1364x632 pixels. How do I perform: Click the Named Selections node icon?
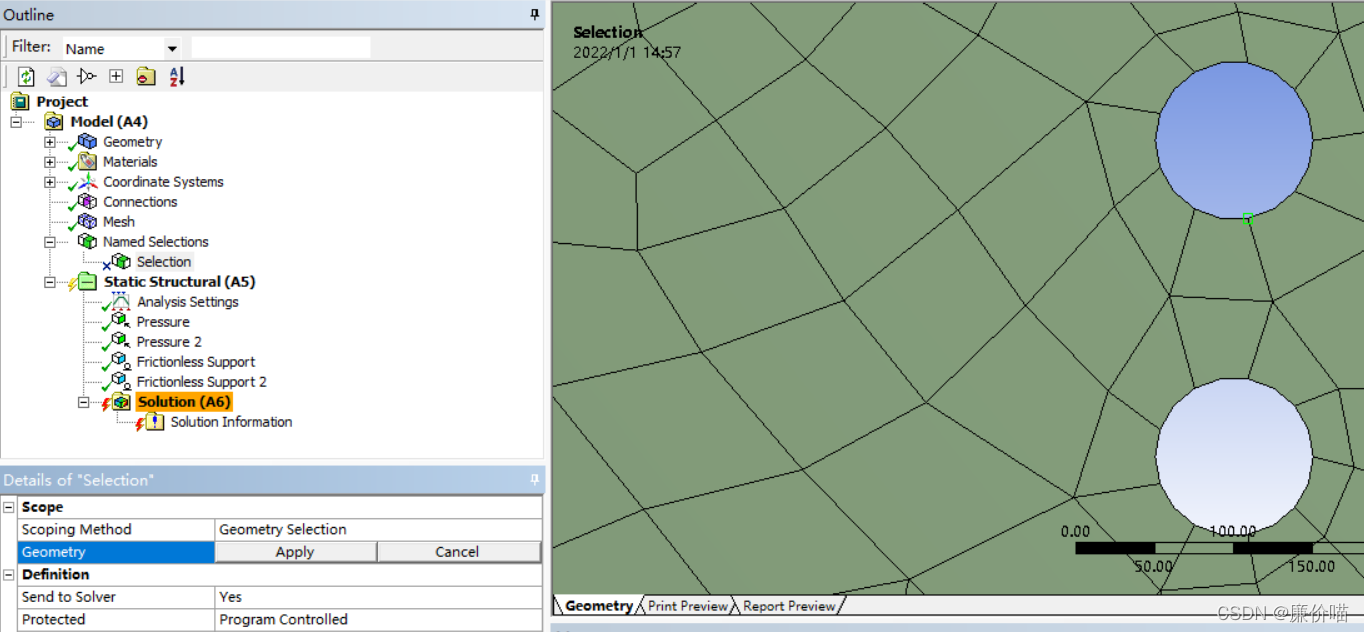pyautogui.click(x=87, y=242)
